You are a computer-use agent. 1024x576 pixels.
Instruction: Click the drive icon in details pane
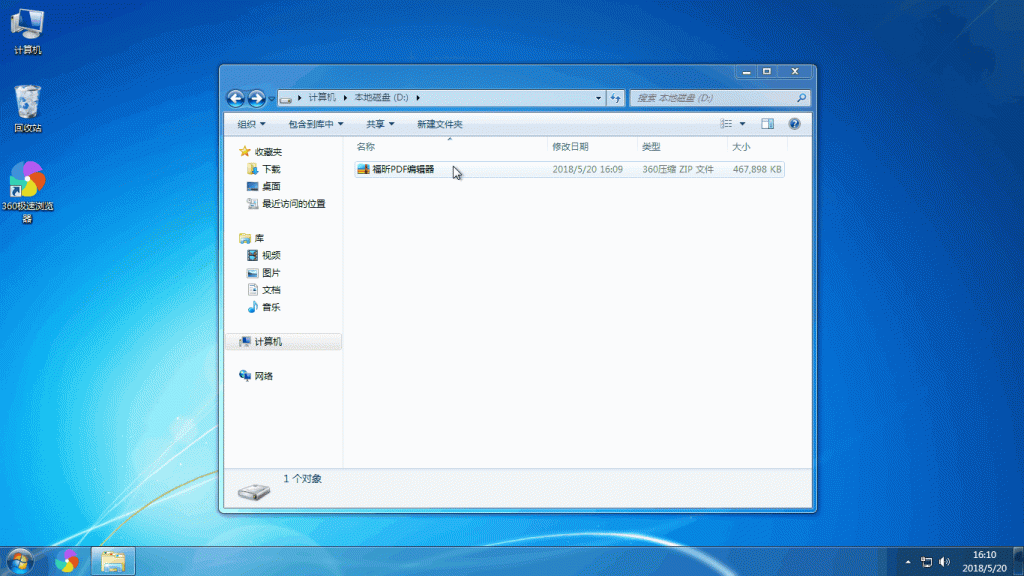(x=254, y=491)
